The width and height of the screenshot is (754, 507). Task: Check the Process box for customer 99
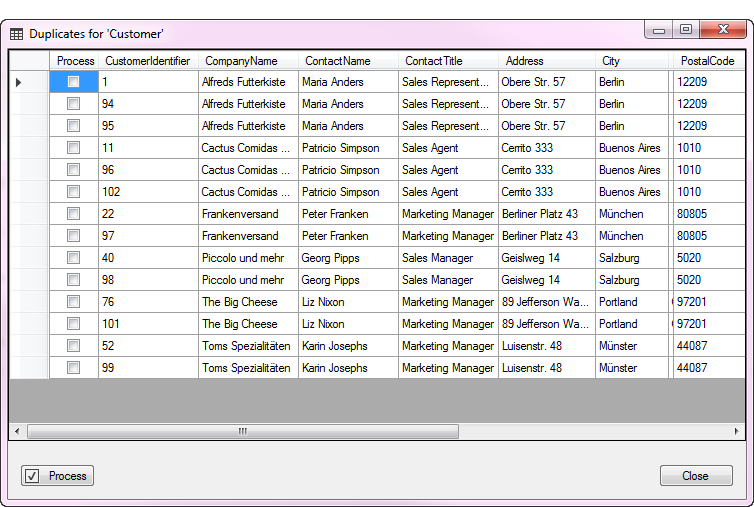coord(74,368)
